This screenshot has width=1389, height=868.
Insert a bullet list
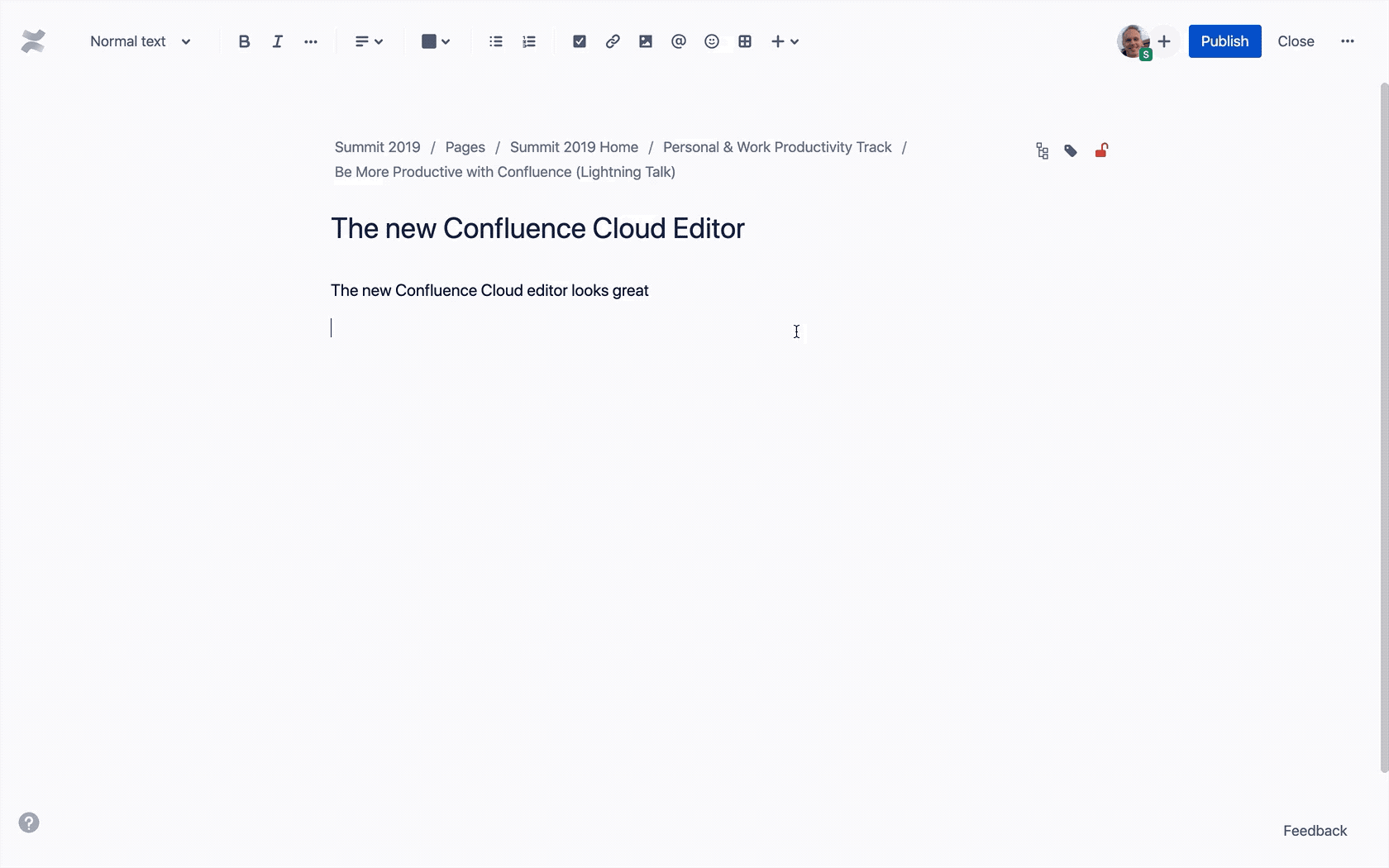pos(496,41)
